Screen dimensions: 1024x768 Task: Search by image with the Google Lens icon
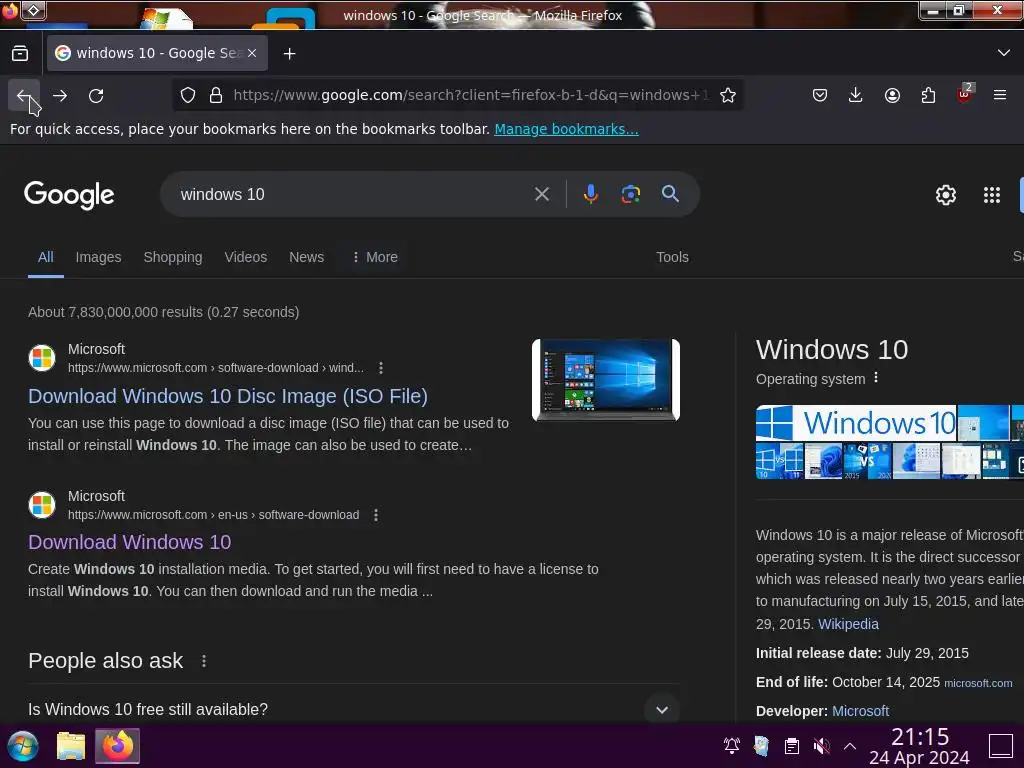[x=630, y=194]
